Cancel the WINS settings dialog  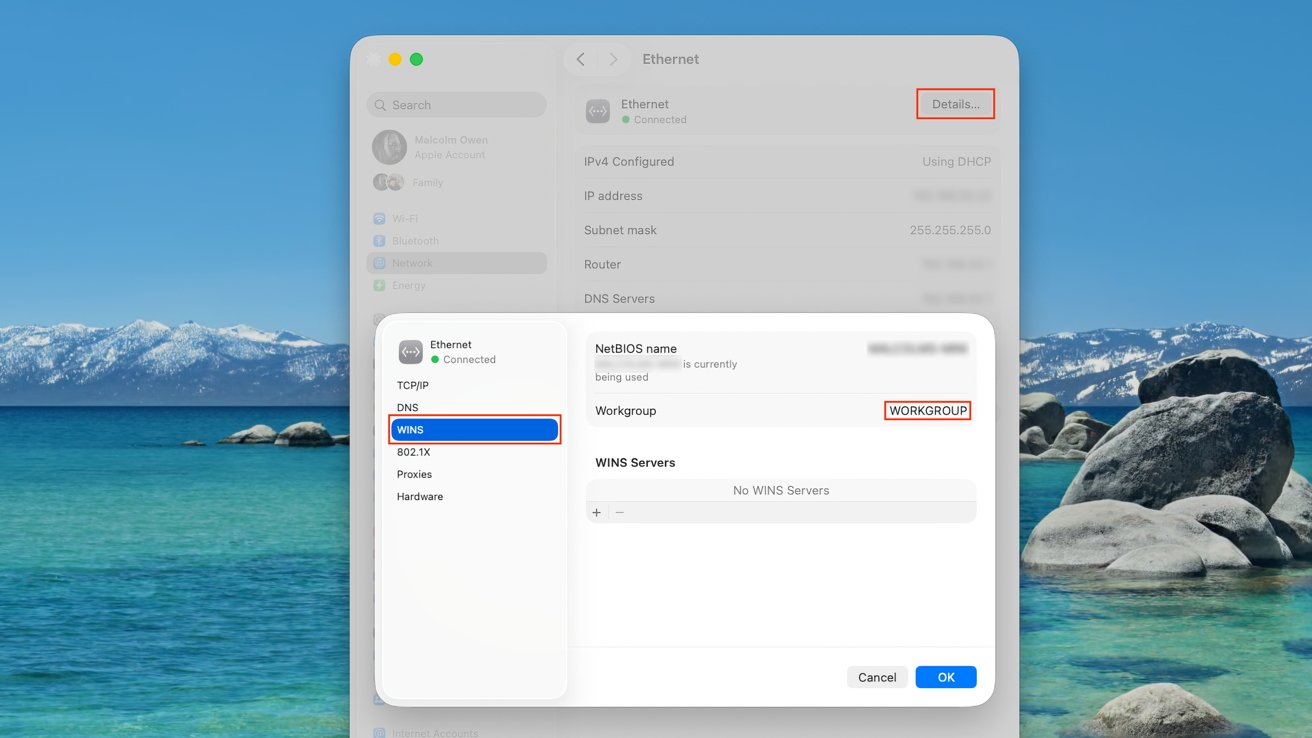click(877, 677)
